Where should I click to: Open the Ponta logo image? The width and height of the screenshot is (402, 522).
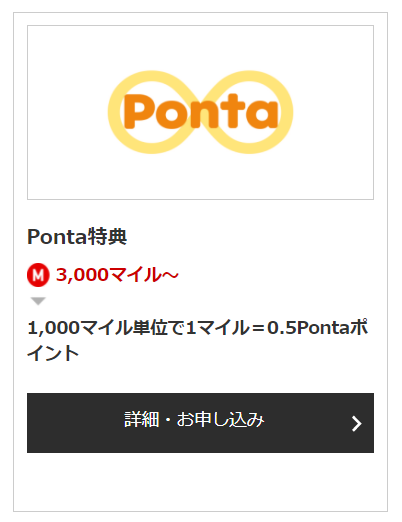200,112
